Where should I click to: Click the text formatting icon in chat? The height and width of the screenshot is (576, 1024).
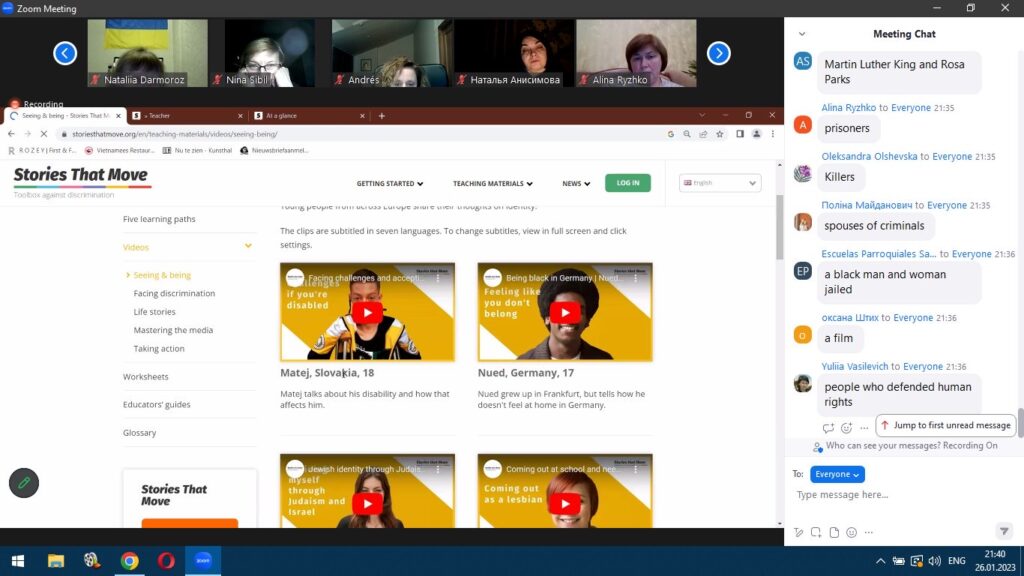click(798, 532)
